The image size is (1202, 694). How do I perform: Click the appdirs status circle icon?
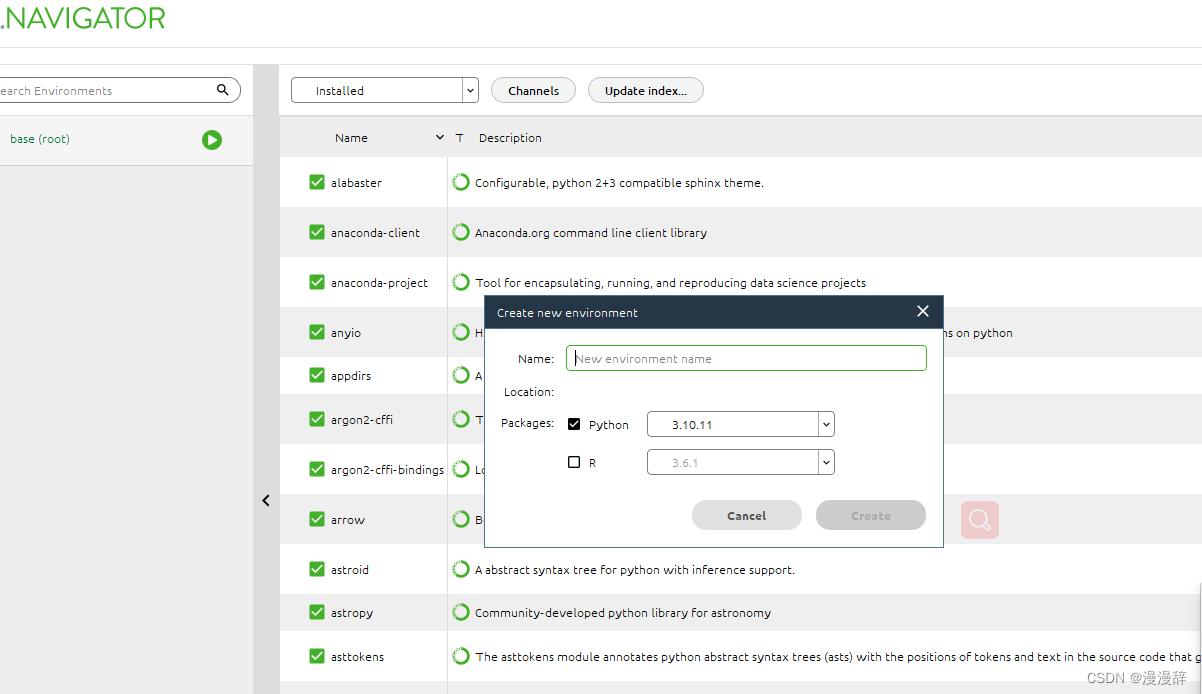click(x=461, y=375)
